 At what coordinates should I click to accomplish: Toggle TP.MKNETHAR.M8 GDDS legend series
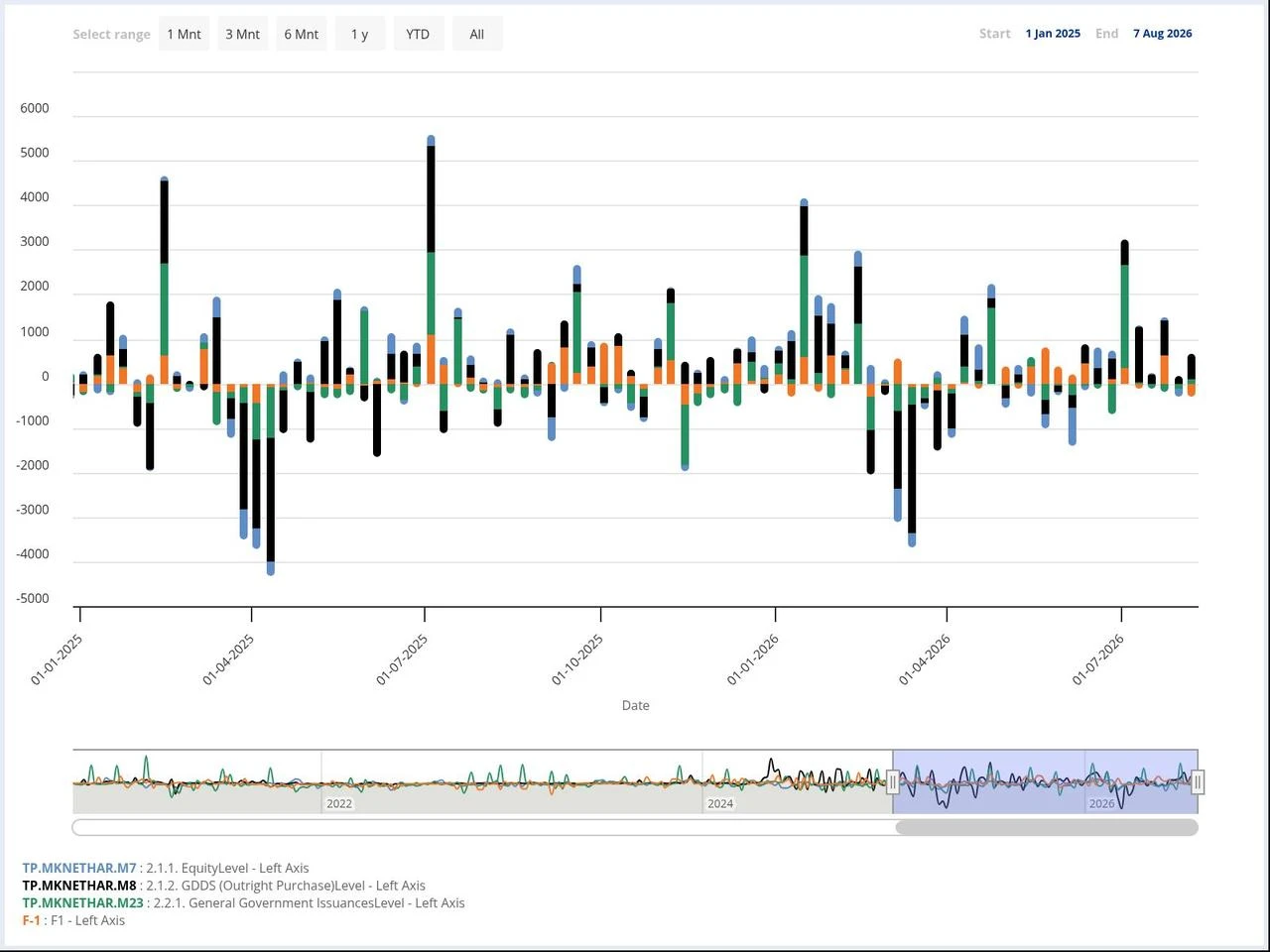(224, 886)
